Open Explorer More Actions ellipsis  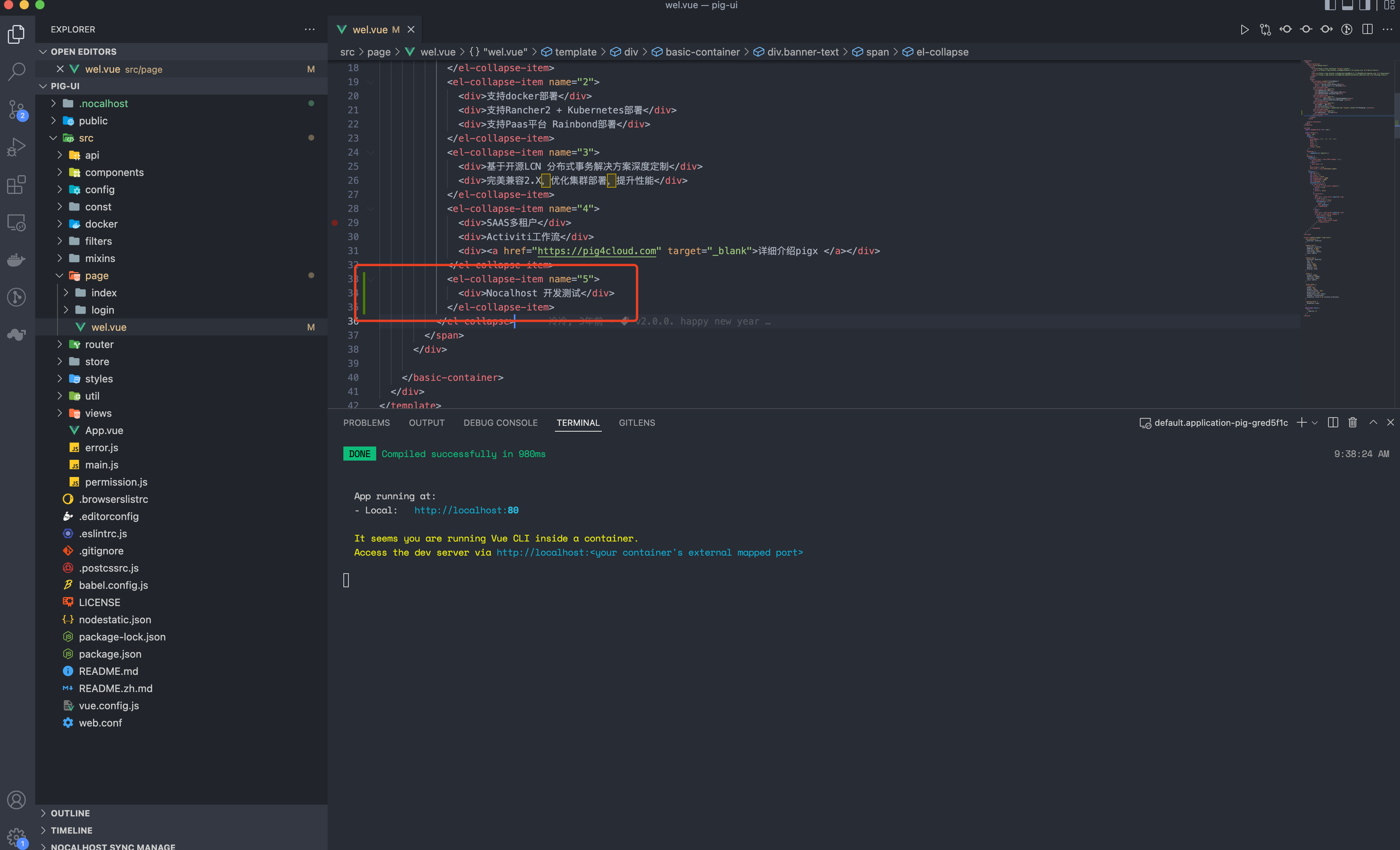click(310, 29)
